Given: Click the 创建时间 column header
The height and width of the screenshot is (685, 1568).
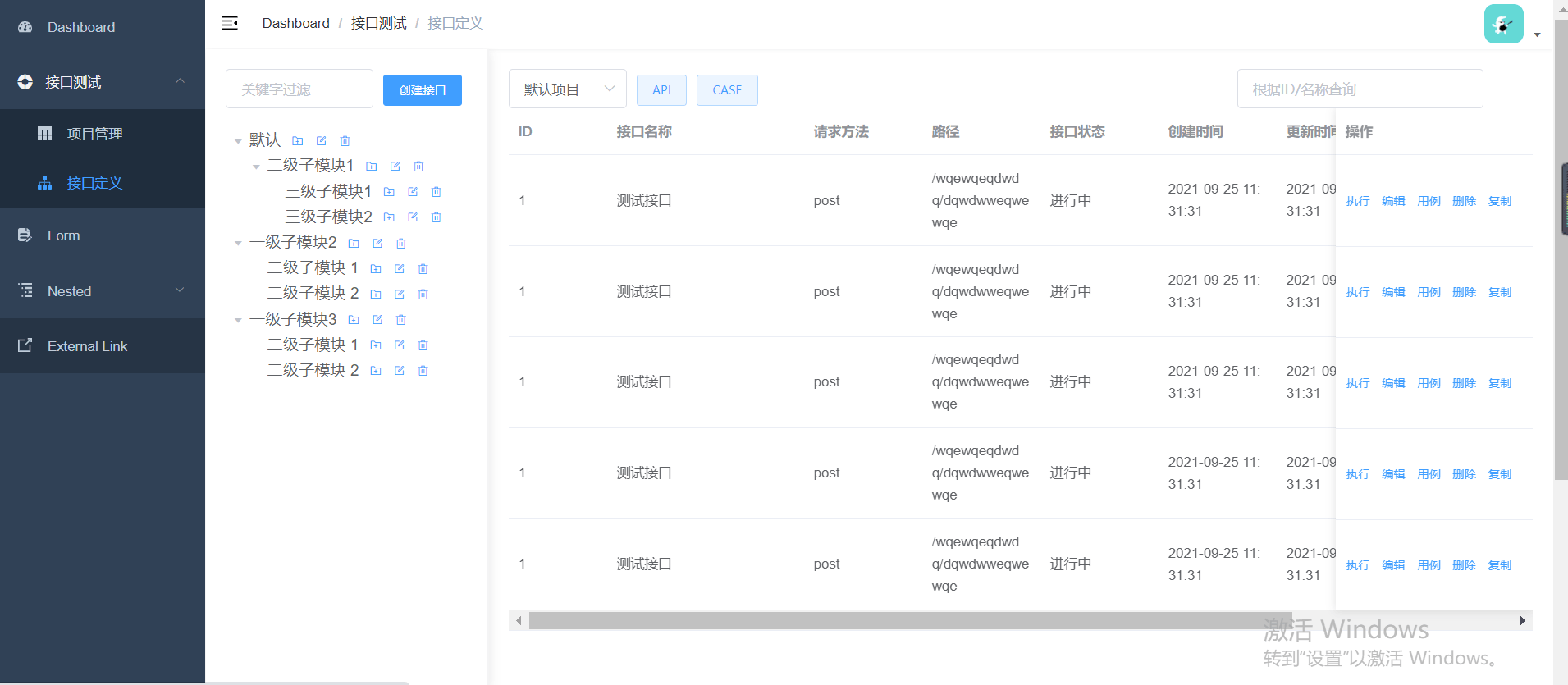Looking at the screenshot, I should [x=1195, y=131].
